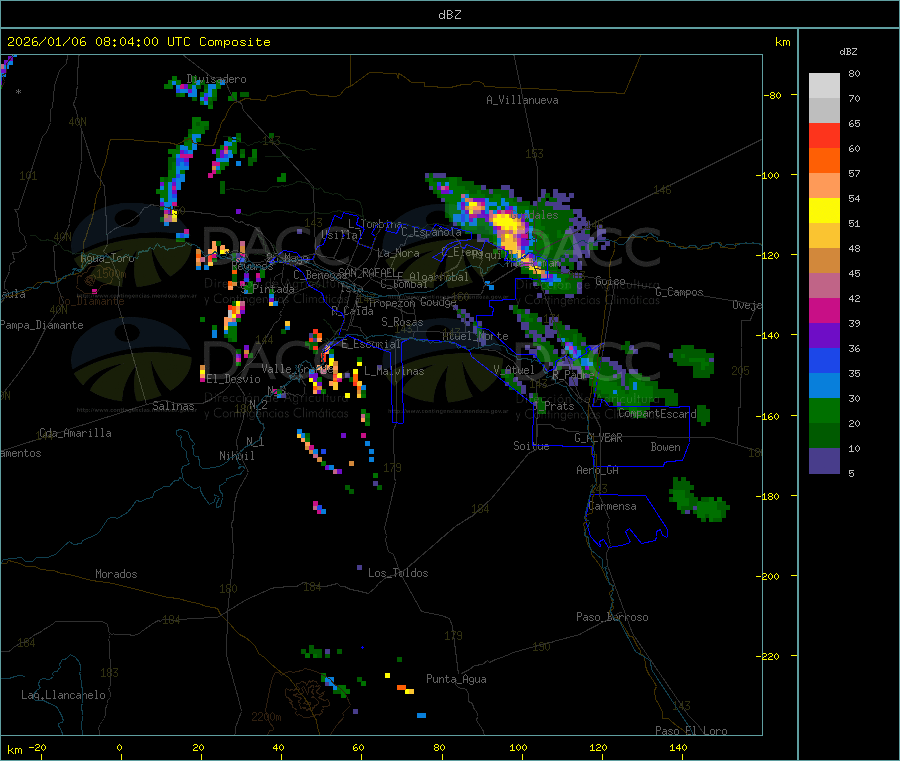This screenshot has height=761, width=900.
Task: Click the dBZ title at top
Action: [x=449, y=15]
